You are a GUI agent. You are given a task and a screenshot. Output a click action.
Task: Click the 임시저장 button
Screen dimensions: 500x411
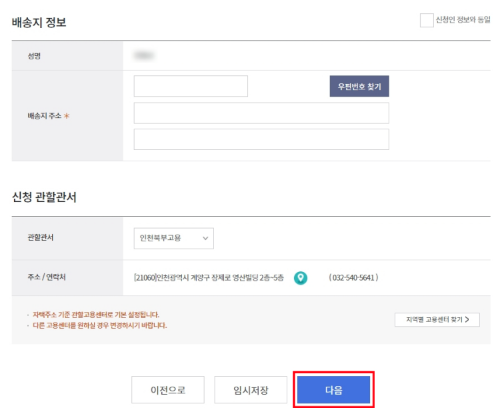tap(251, 390)
